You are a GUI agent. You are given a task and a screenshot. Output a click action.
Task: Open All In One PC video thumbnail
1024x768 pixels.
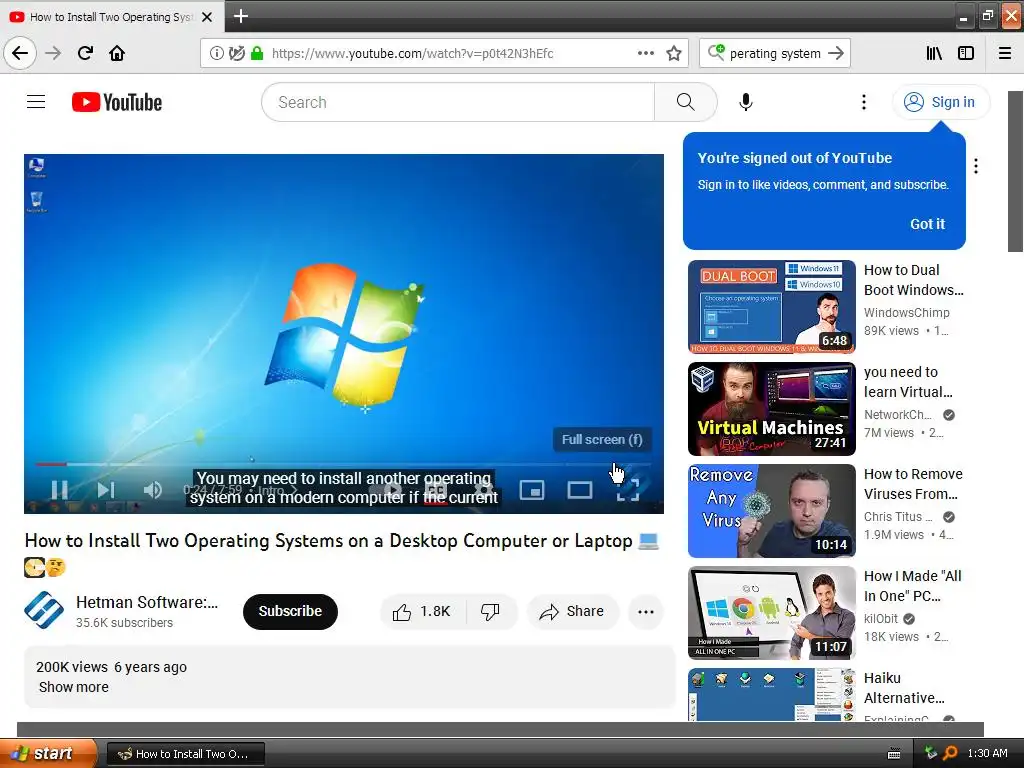771,613
